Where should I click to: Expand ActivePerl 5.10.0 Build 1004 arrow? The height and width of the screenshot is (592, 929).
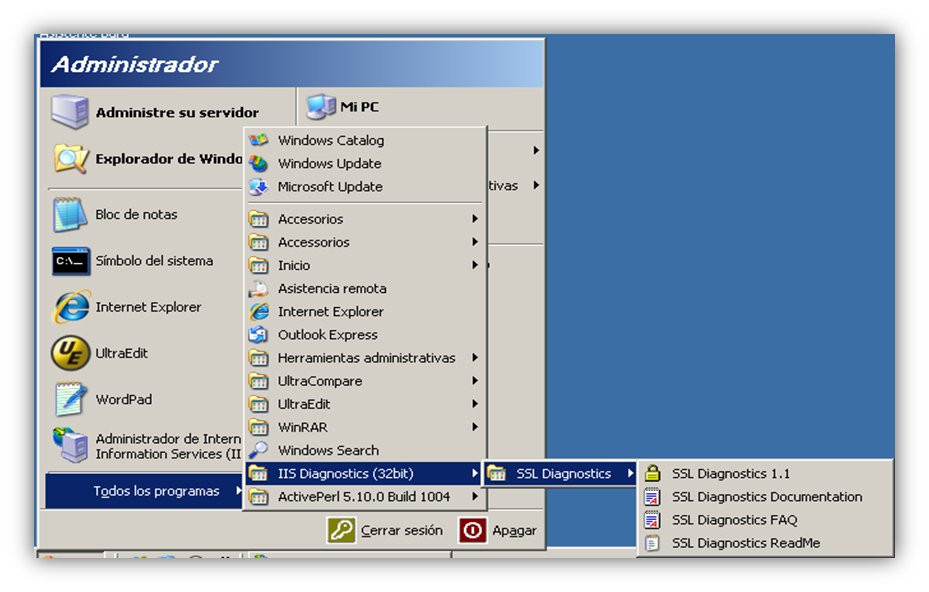pyautogui.click(x=475, y=496)
